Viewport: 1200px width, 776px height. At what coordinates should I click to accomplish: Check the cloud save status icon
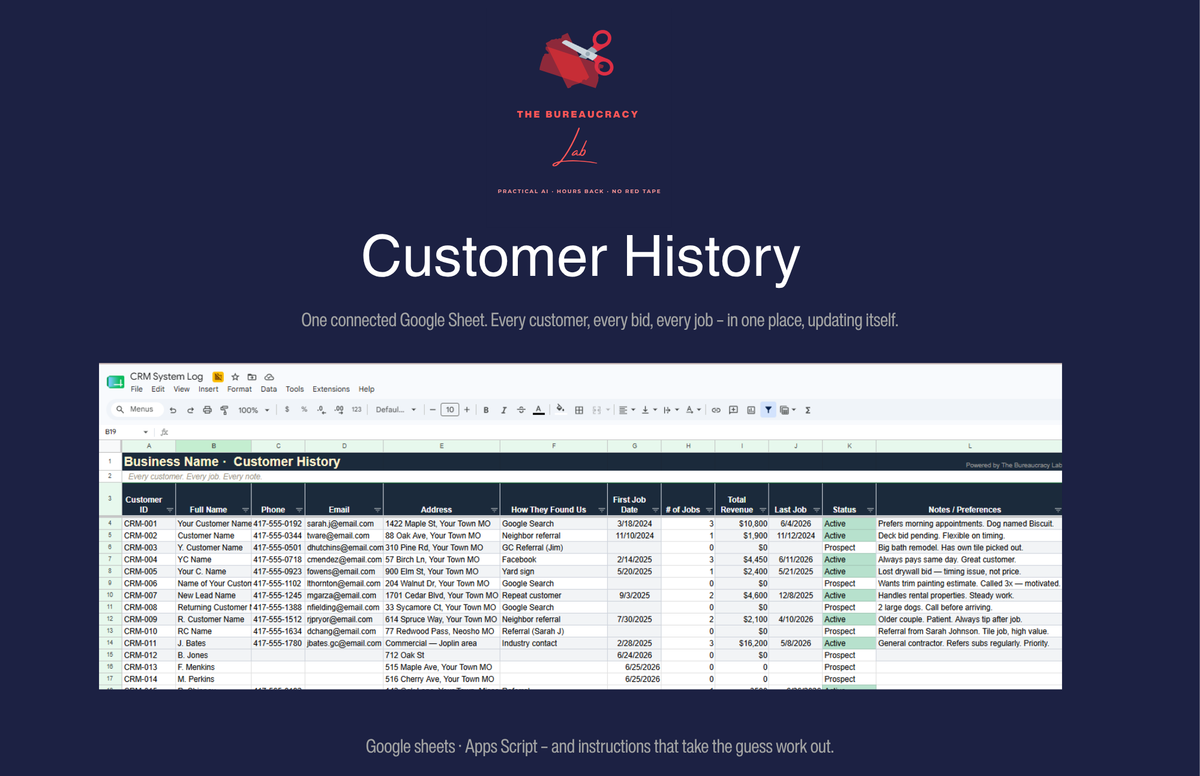269,377
